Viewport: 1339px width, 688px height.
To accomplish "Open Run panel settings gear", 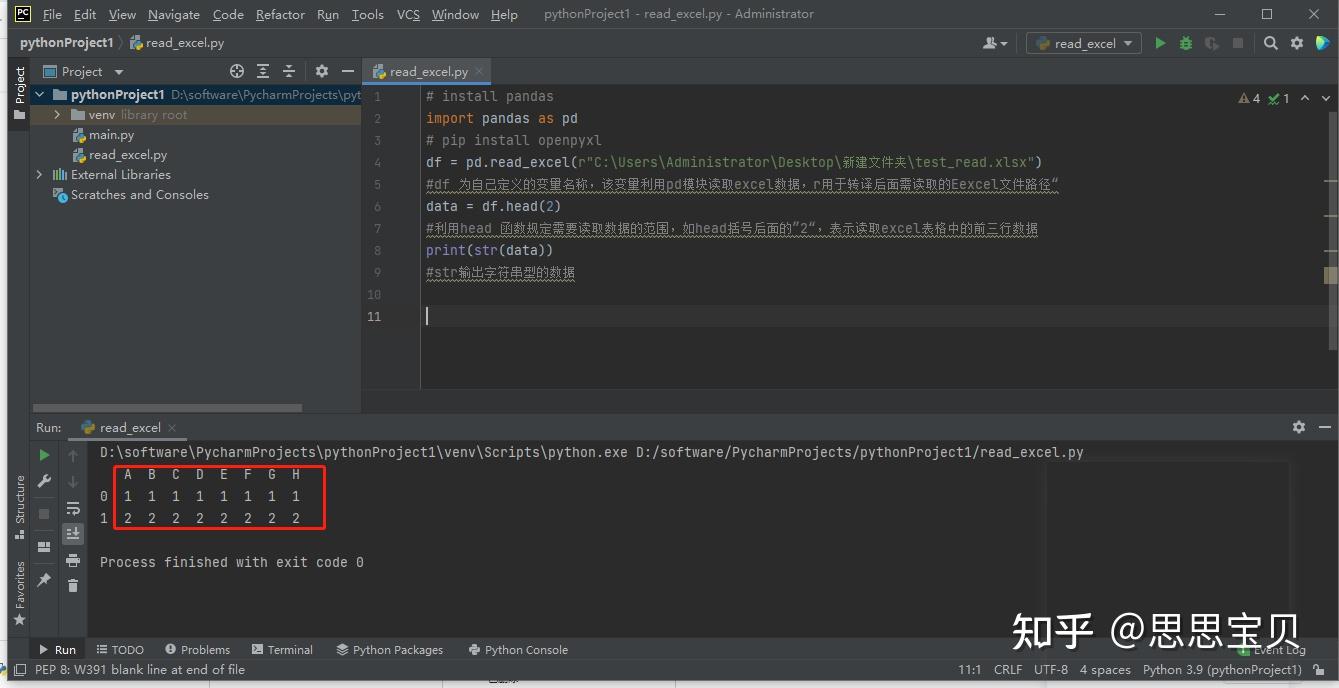I will (x=1298, y=427).
